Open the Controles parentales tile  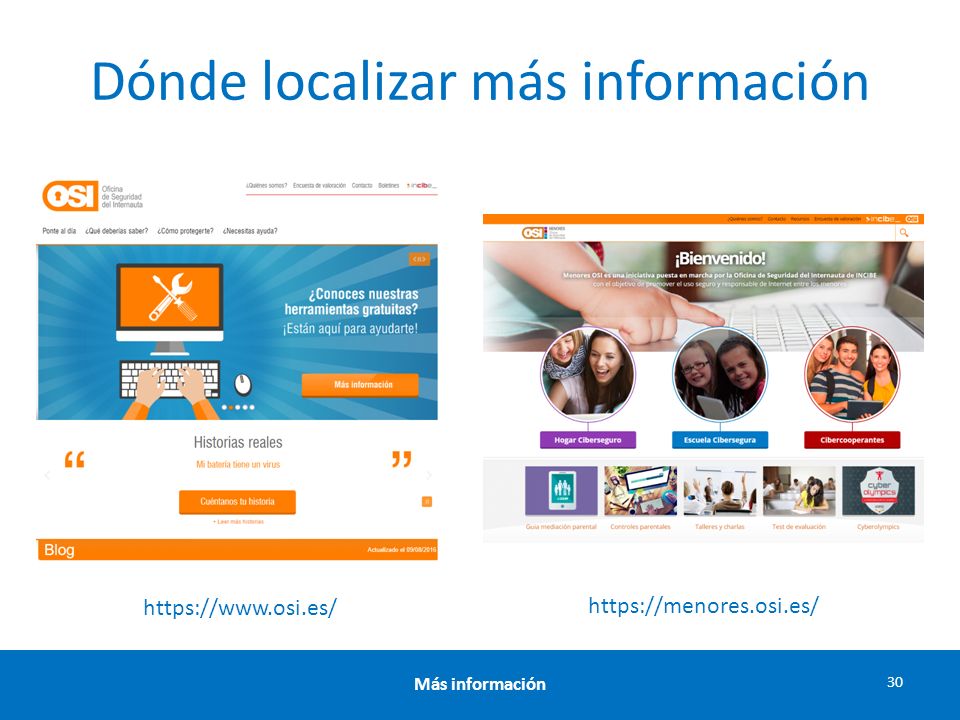[640, 498]
